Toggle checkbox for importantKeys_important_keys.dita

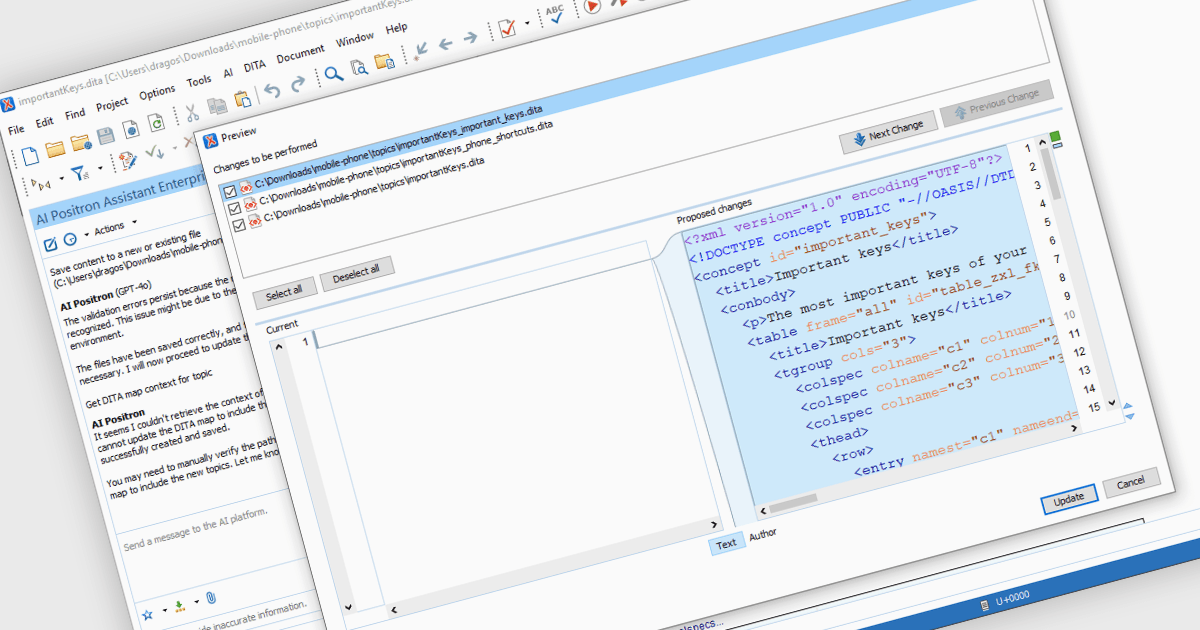coord(230,190)
